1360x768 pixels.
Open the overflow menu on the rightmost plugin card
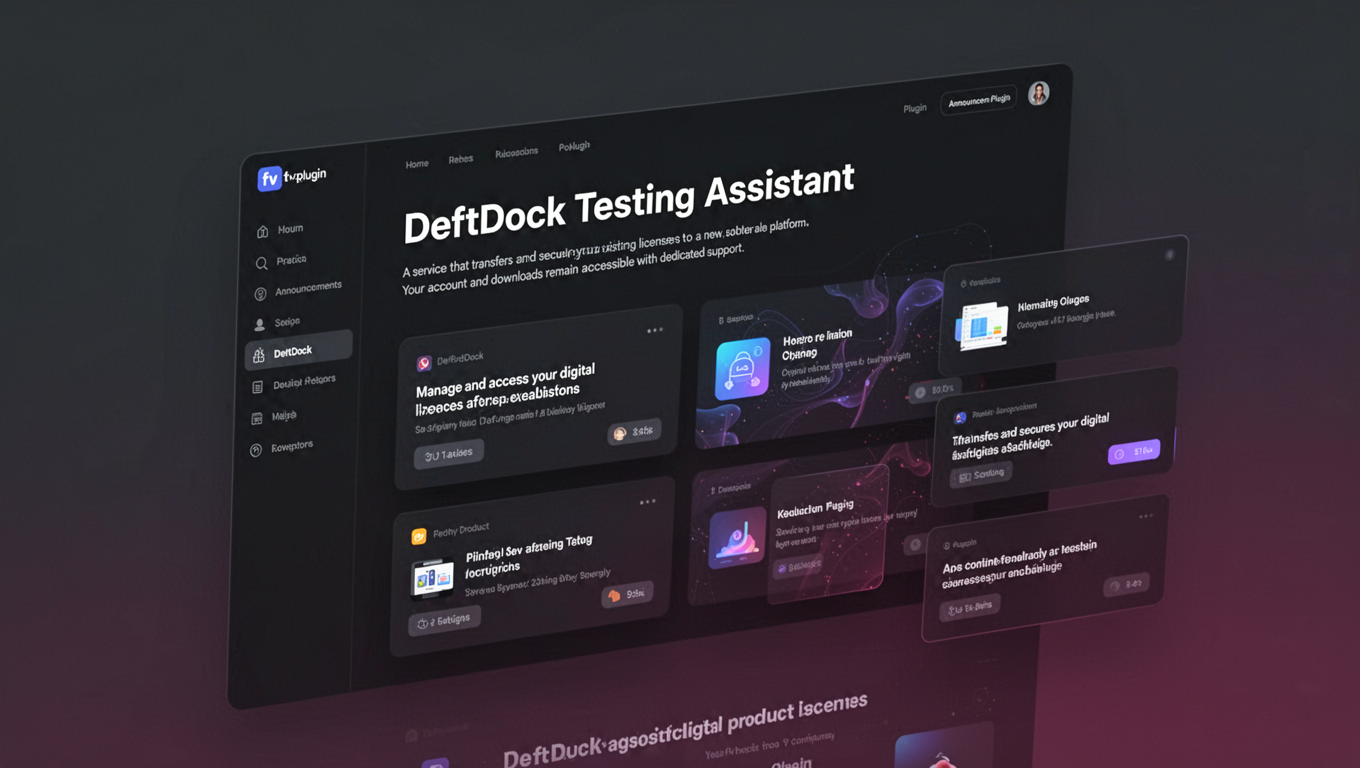pos(1146,515)
